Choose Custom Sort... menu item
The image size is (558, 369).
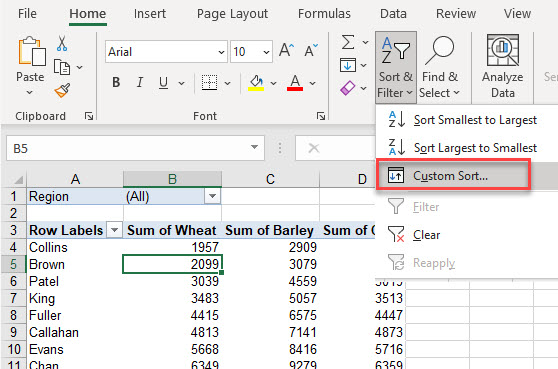pyautogui.click(x=453, y=175)
